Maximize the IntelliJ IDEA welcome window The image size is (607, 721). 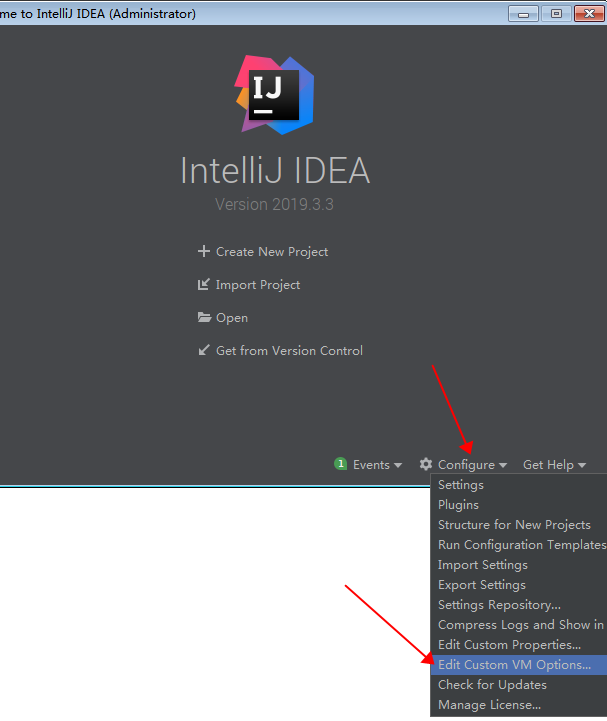[556, 13]
